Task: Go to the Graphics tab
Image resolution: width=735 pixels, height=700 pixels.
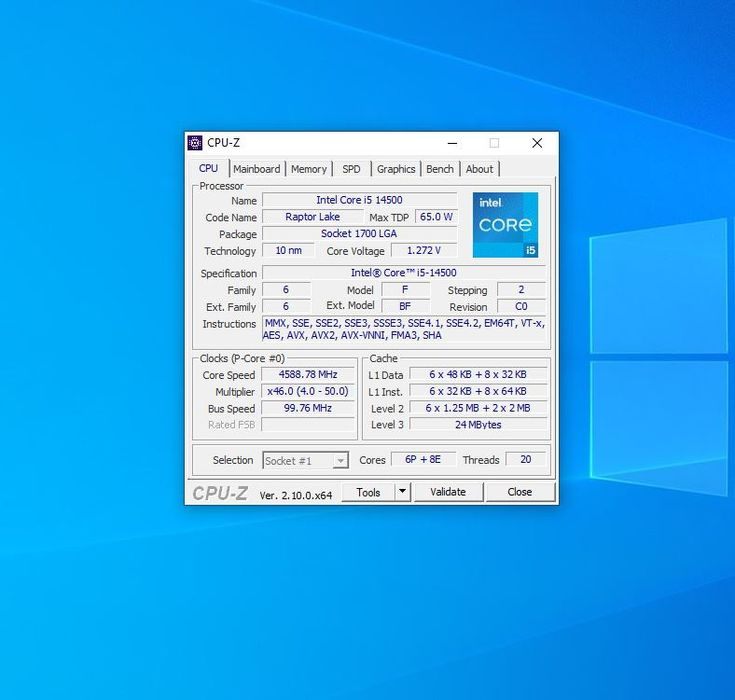Action: click(396, 169)
